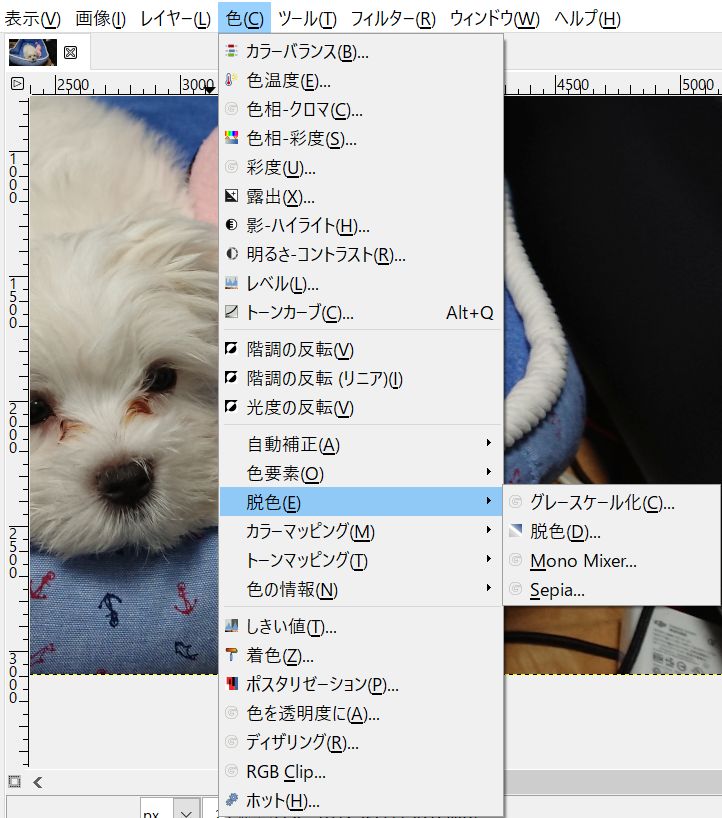This screenshot has width=722, height=818.
Task: Click the icon beside ポスタリゼーション(P)
Action: coord(231,683)
